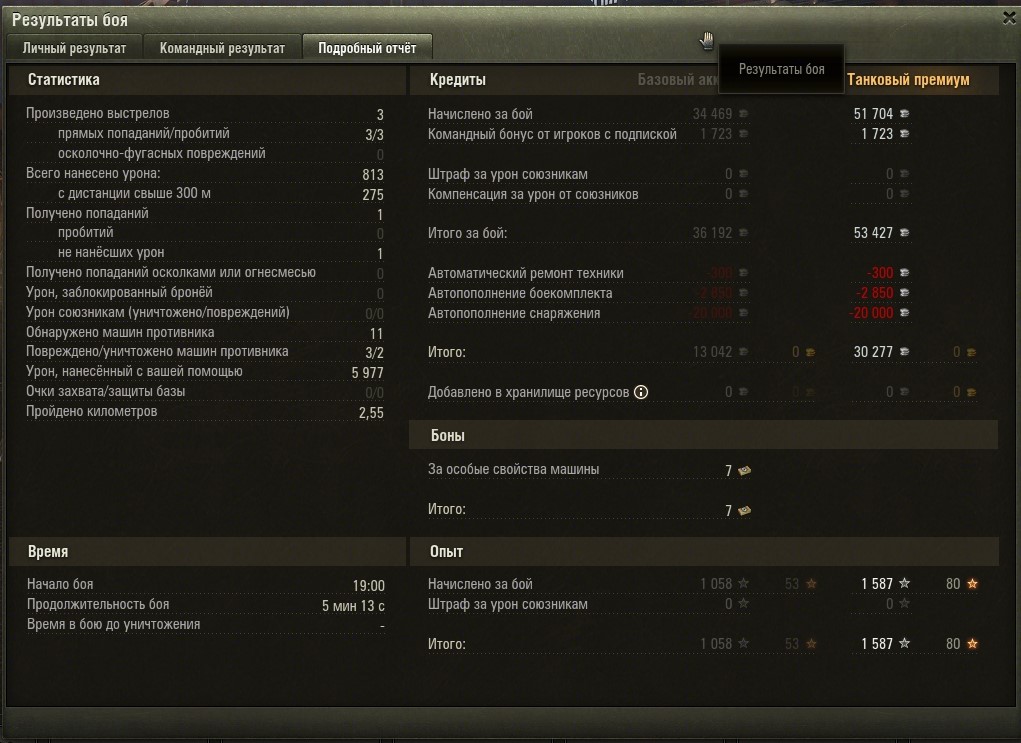1021x743 pixels.
Task: Select the Подробный отчёт tab
Action: click(367, 48)
